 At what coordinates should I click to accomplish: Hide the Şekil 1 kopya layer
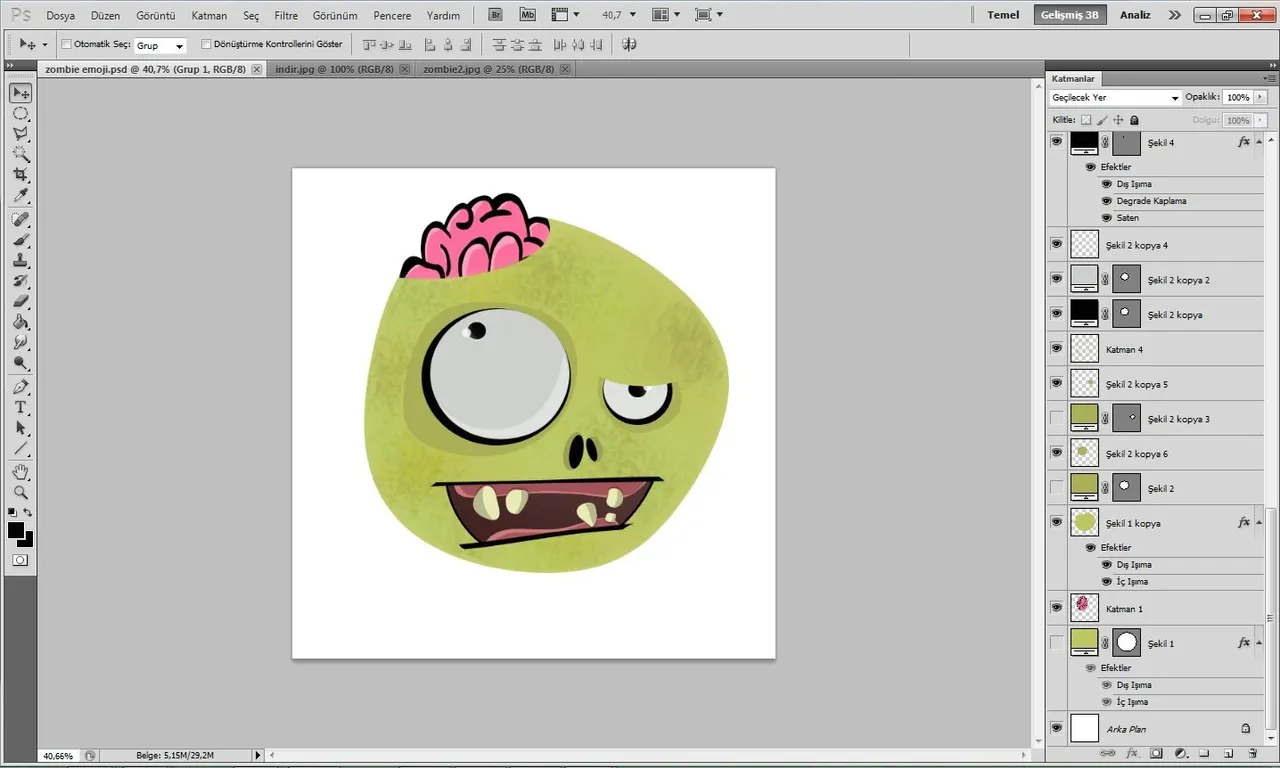pos(1056,522)
